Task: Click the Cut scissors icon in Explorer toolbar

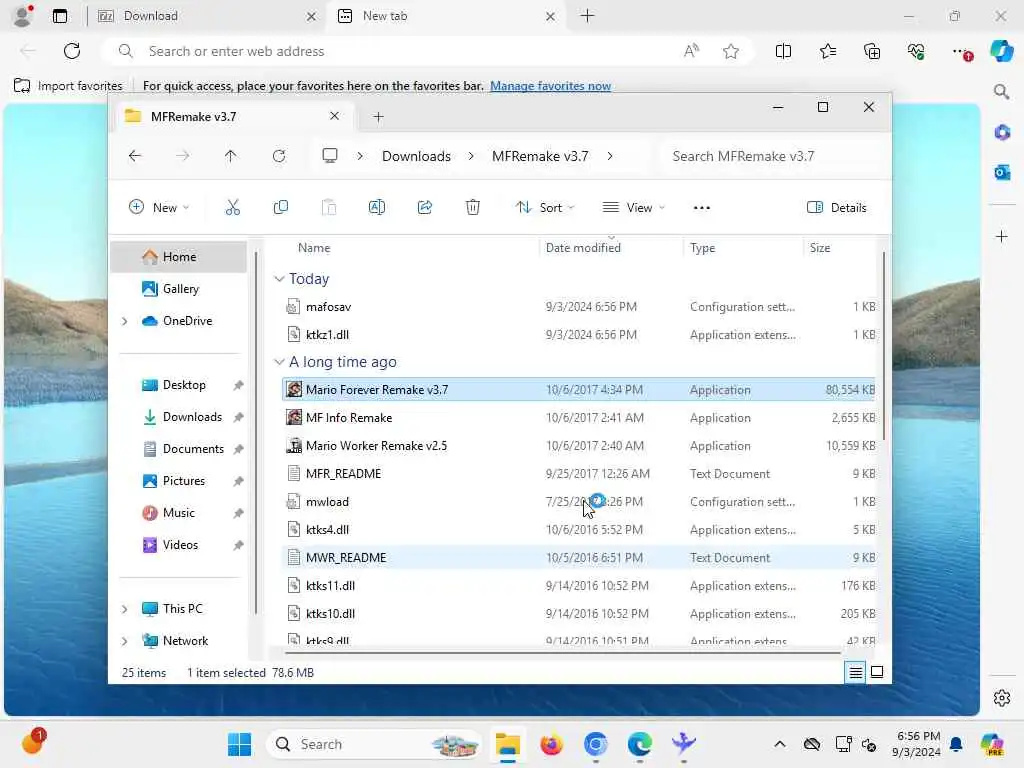Action: pyautogui.click(x=232, y=208)
